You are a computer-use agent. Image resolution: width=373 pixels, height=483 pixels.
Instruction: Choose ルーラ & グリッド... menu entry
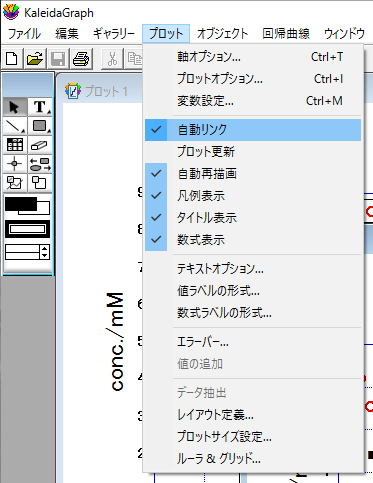253,459
